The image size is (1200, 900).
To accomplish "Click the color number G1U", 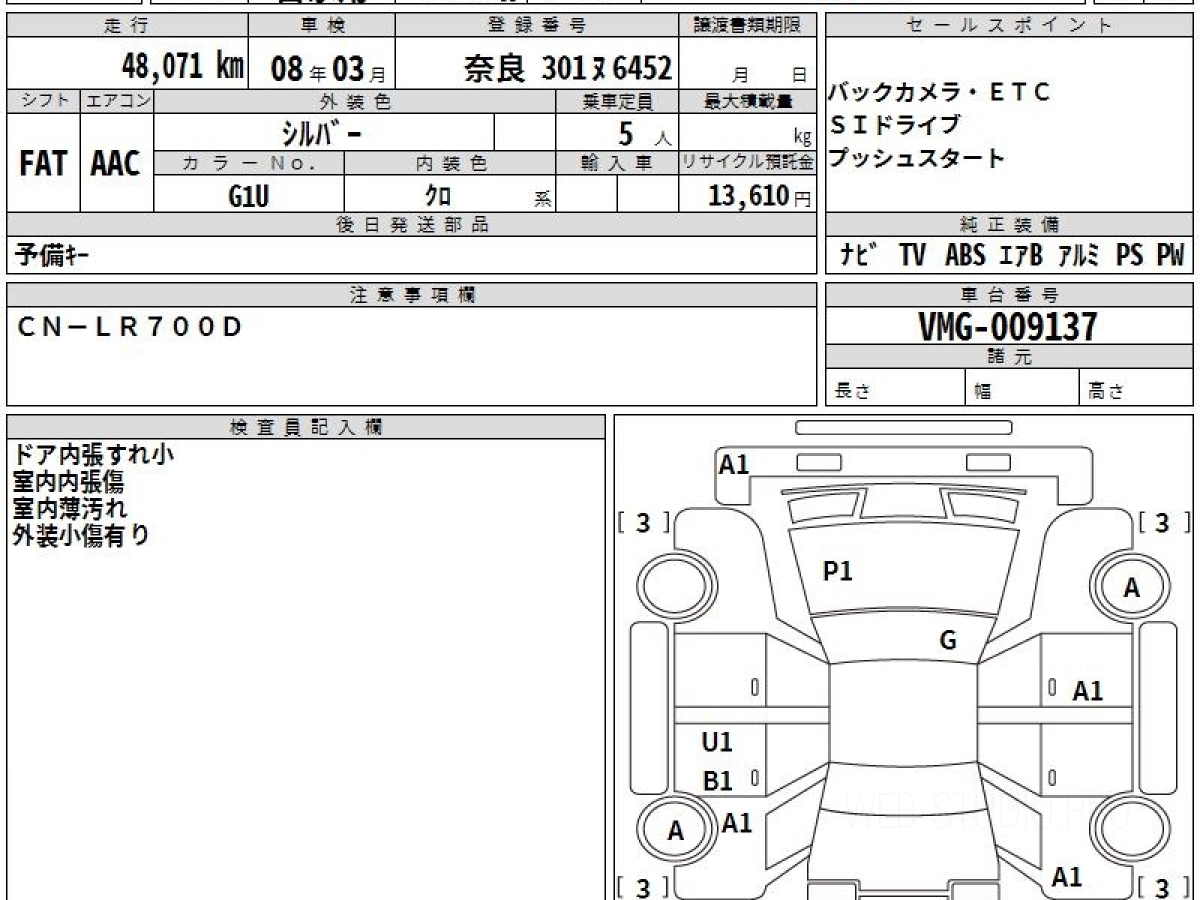I will point(249,196).
